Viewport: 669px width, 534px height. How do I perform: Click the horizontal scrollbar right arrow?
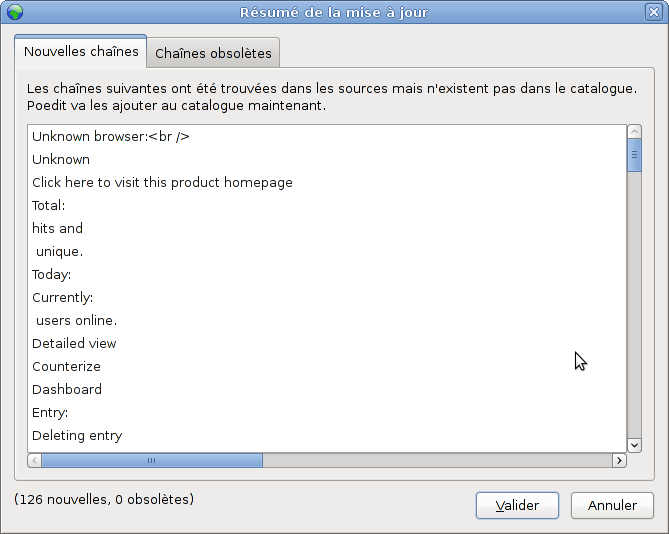(620, 461)
